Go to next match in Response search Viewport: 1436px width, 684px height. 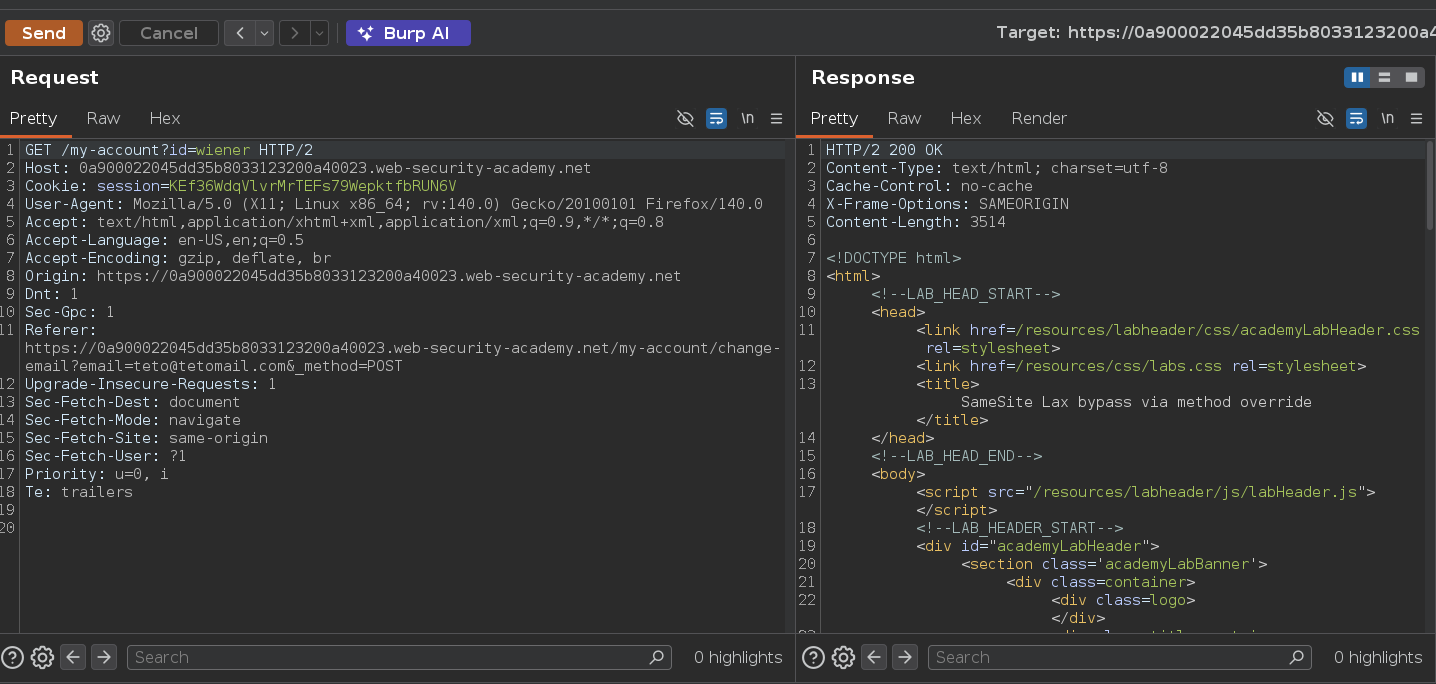(904, 657)
